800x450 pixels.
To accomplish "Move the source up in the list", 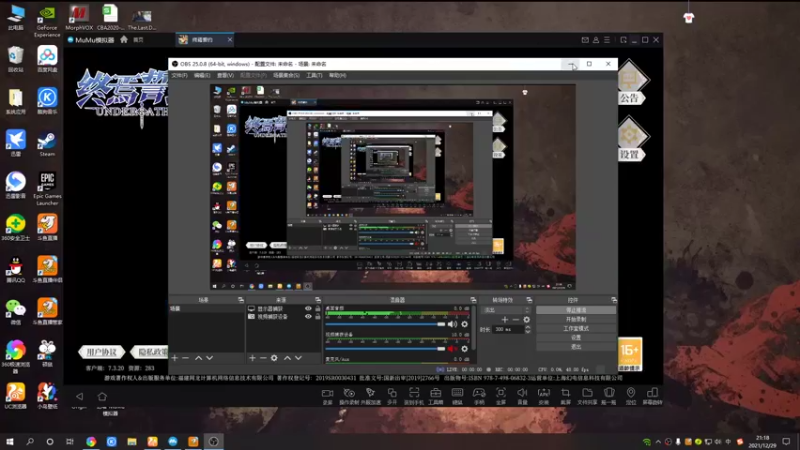I will tap(287, 358).
